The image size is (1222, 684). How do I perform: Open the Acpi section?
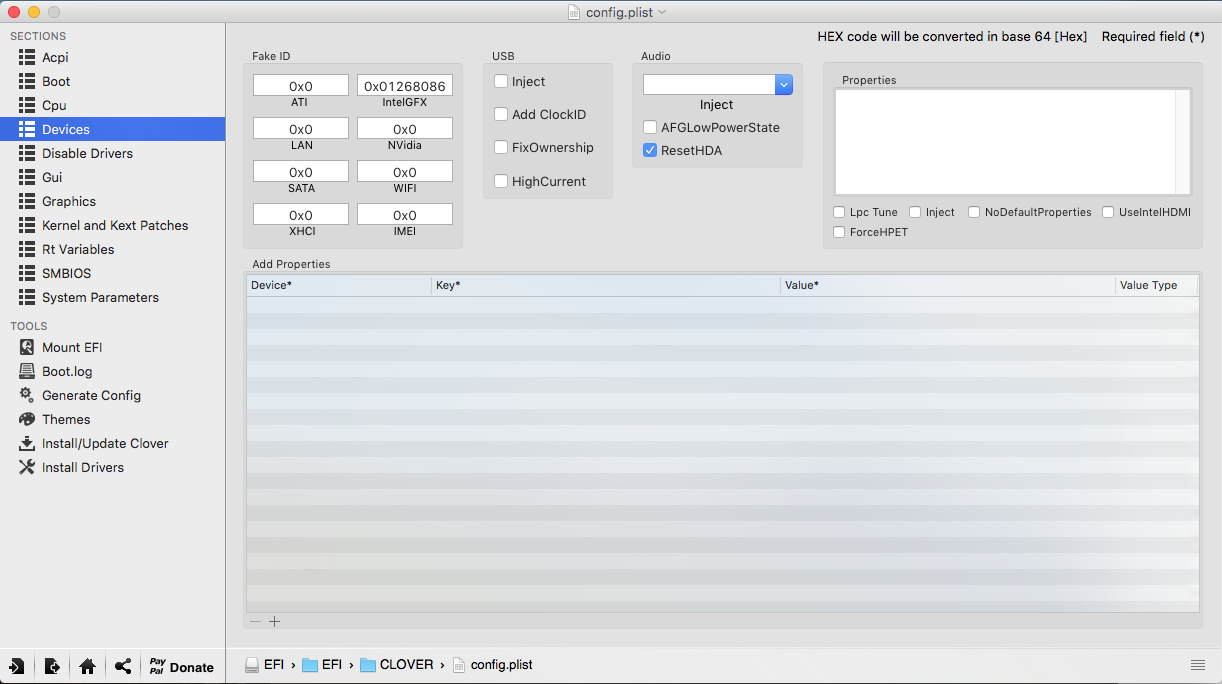pyautogui.click(x=112, y=57)
